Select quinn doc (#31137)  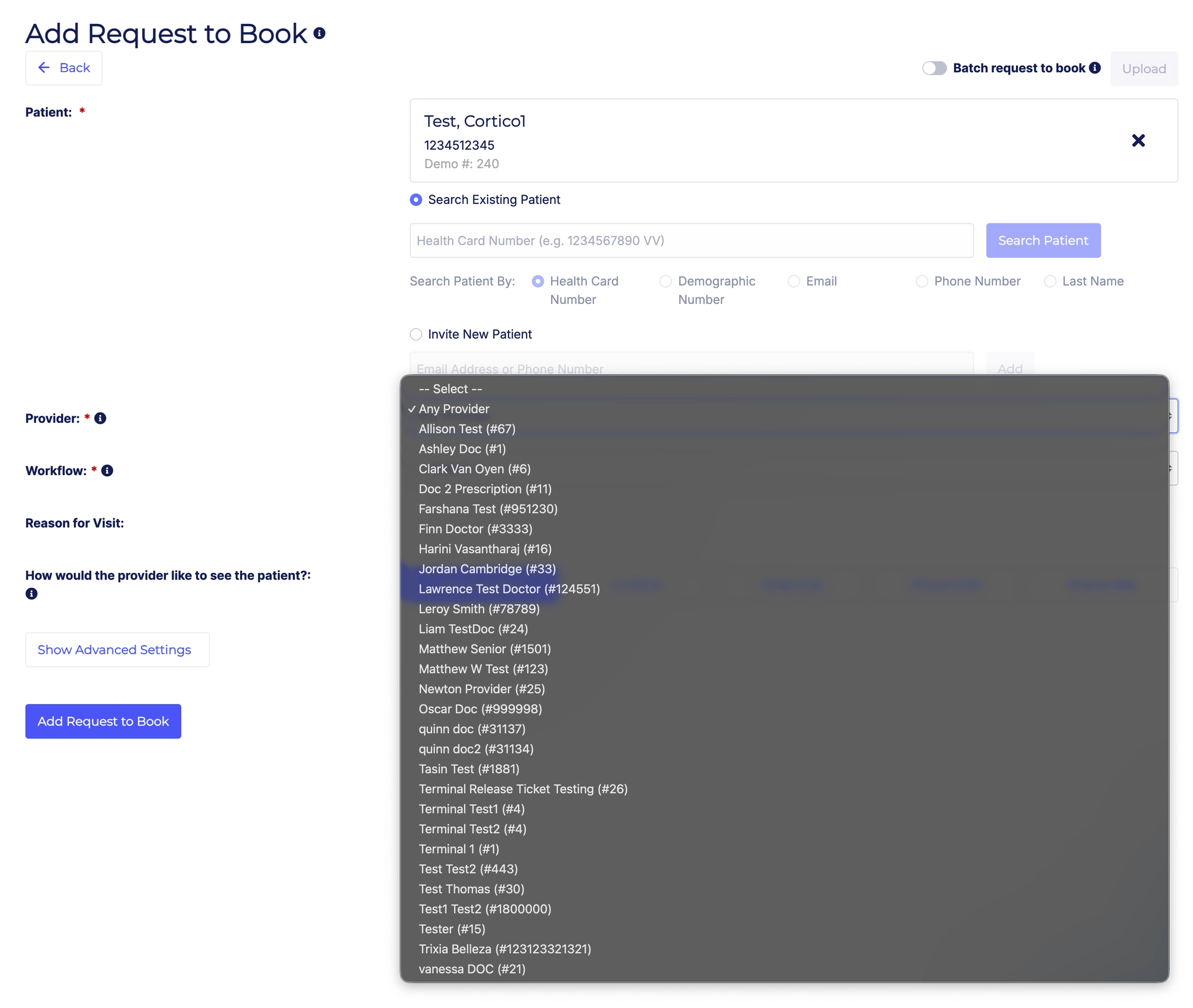(x=784, y=729)
